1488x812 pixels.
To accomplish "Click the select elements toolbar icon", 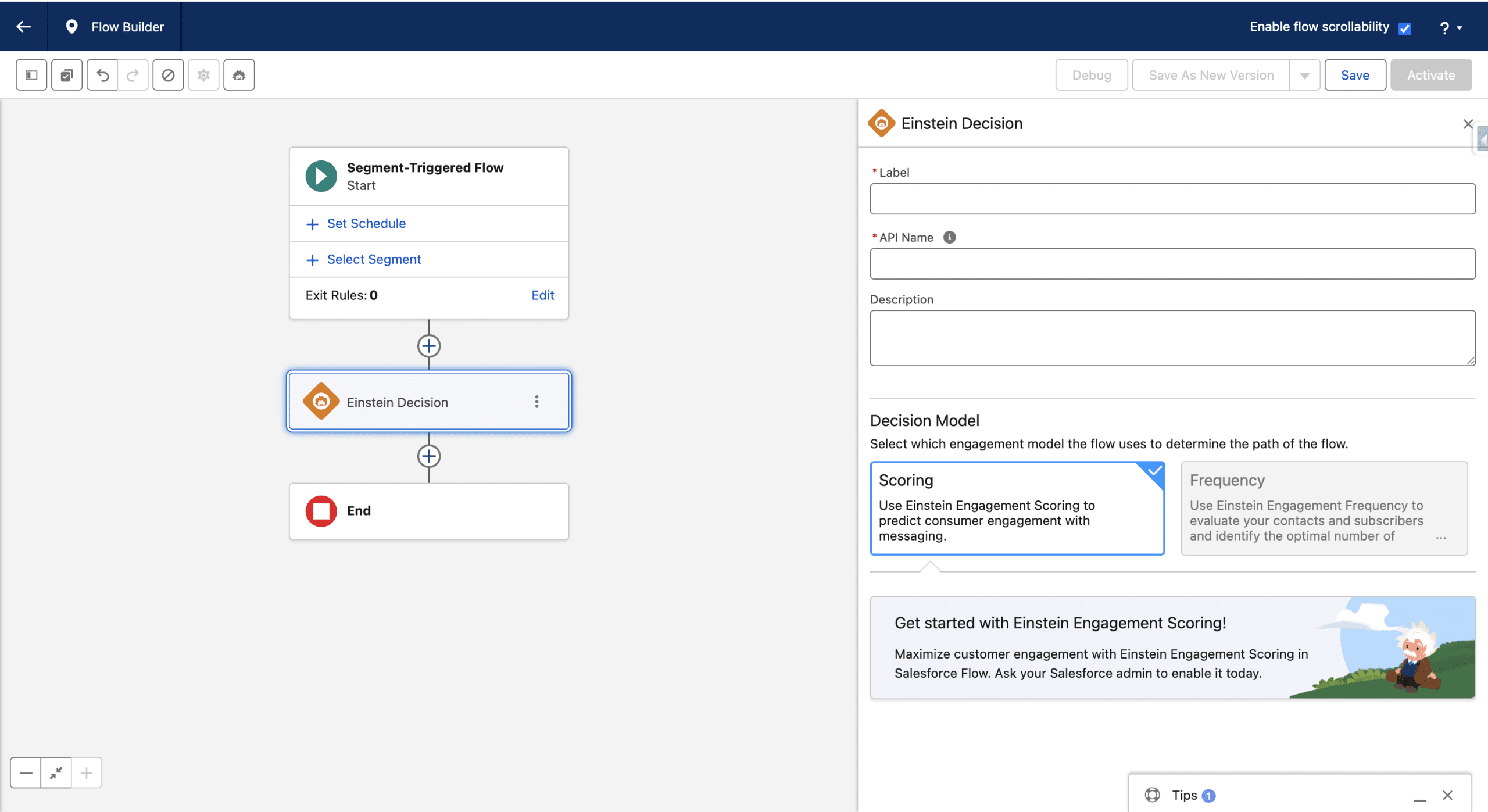I will pos(67,75).
